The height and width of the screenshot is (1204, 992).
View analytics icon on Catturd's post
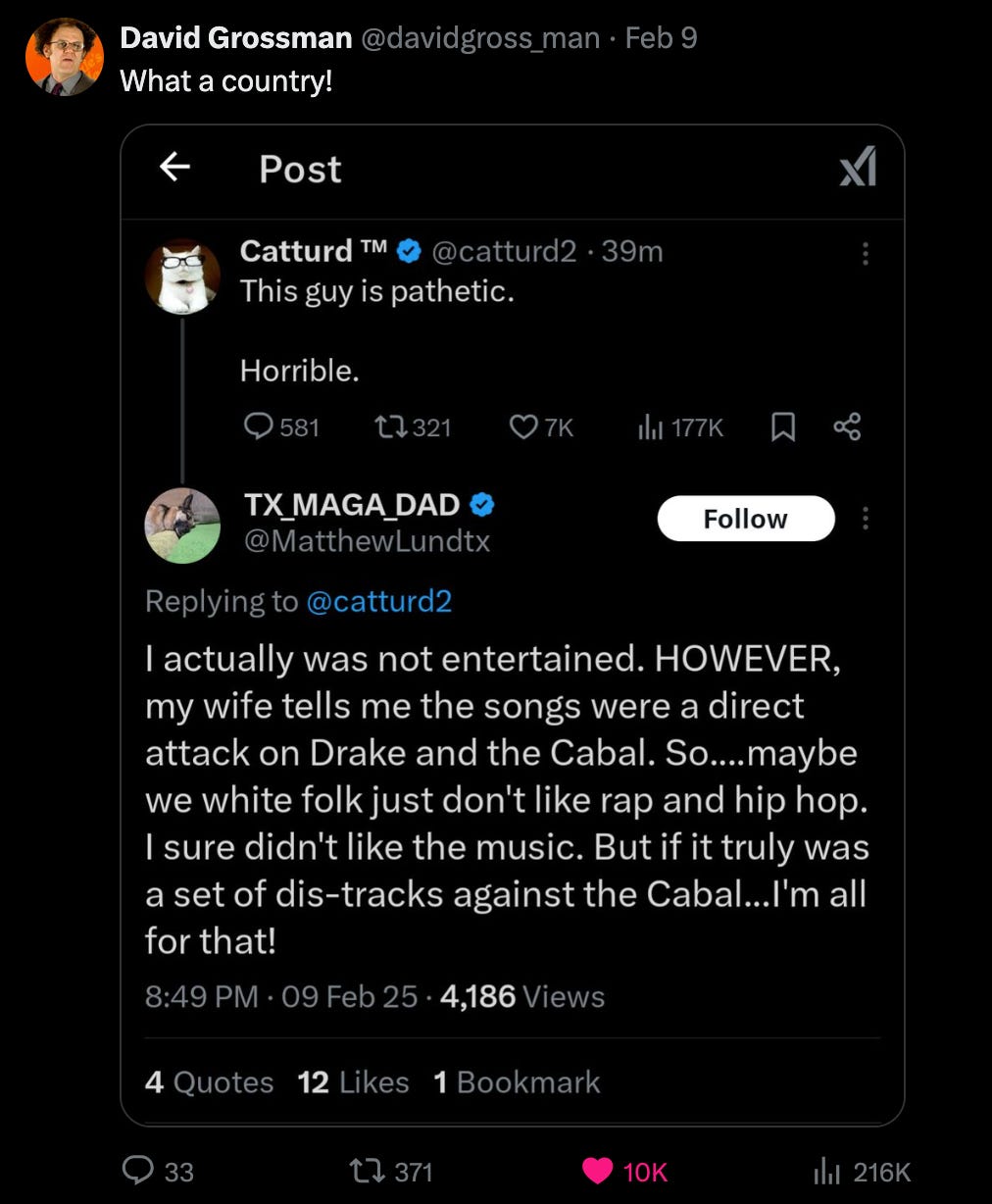[651, 426]
